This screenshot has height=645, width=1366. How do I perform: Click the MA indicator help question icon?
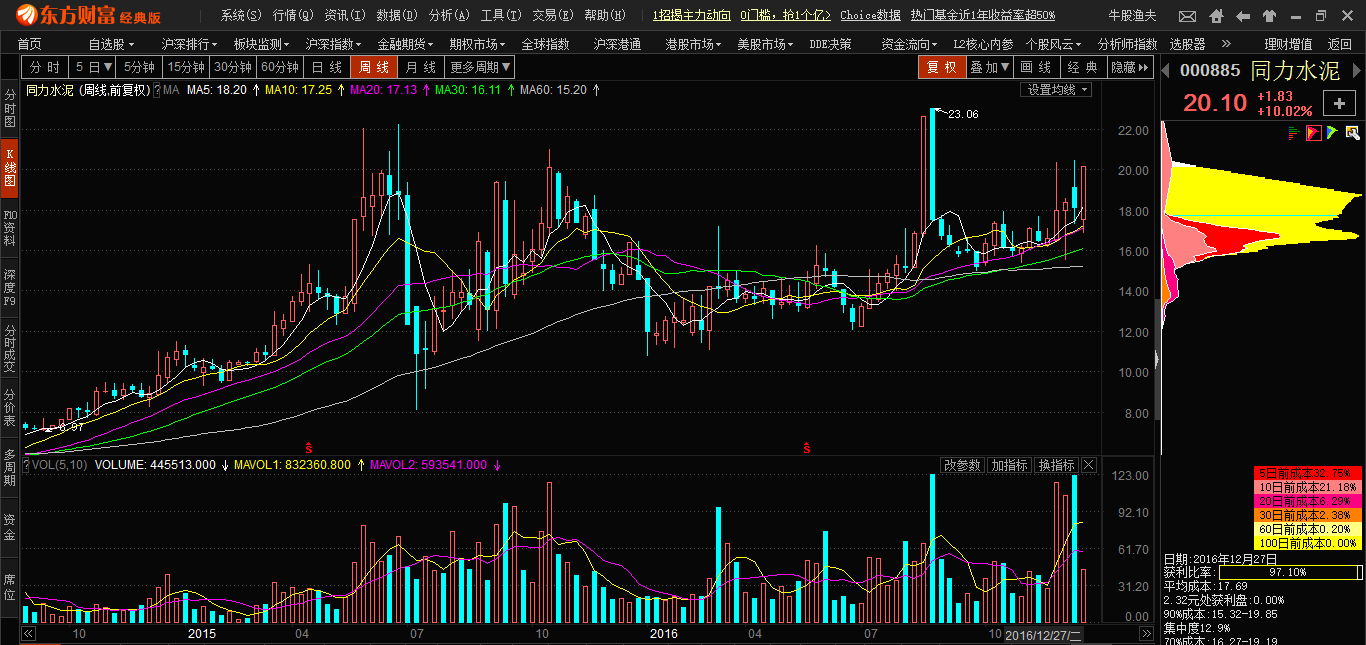[x=157, y=90]
